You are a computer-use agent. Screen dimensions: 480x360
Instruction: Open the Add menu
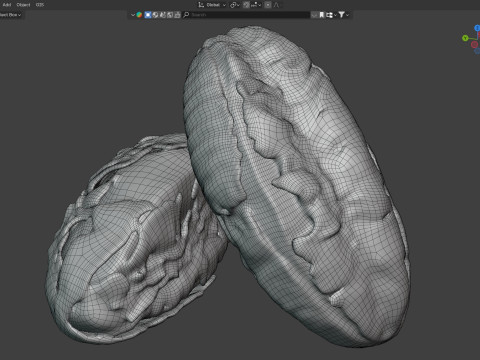click(x=7, y=5)
